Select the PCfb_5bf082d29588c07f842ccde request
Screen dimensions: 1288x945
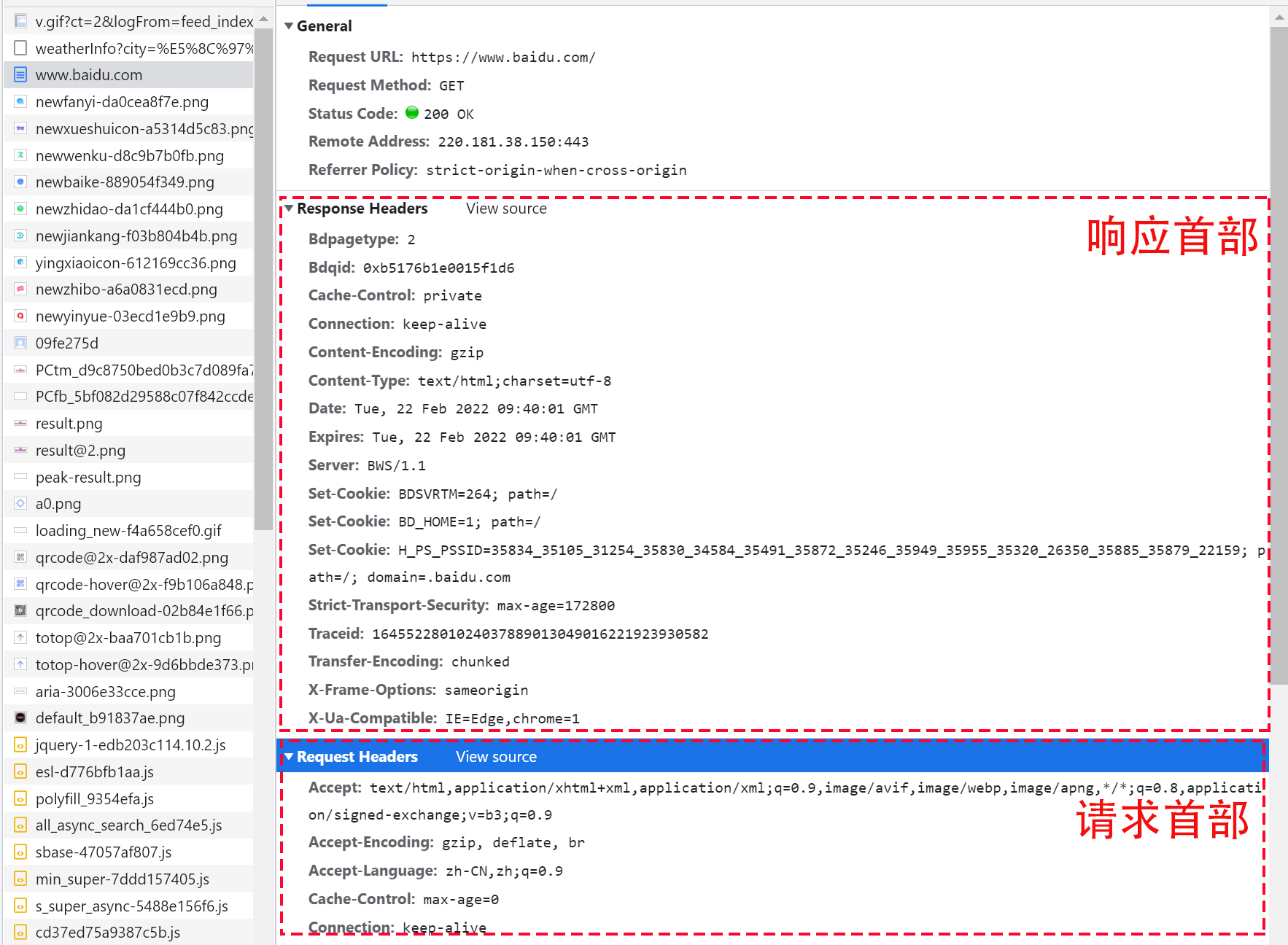tap(129, 396)
